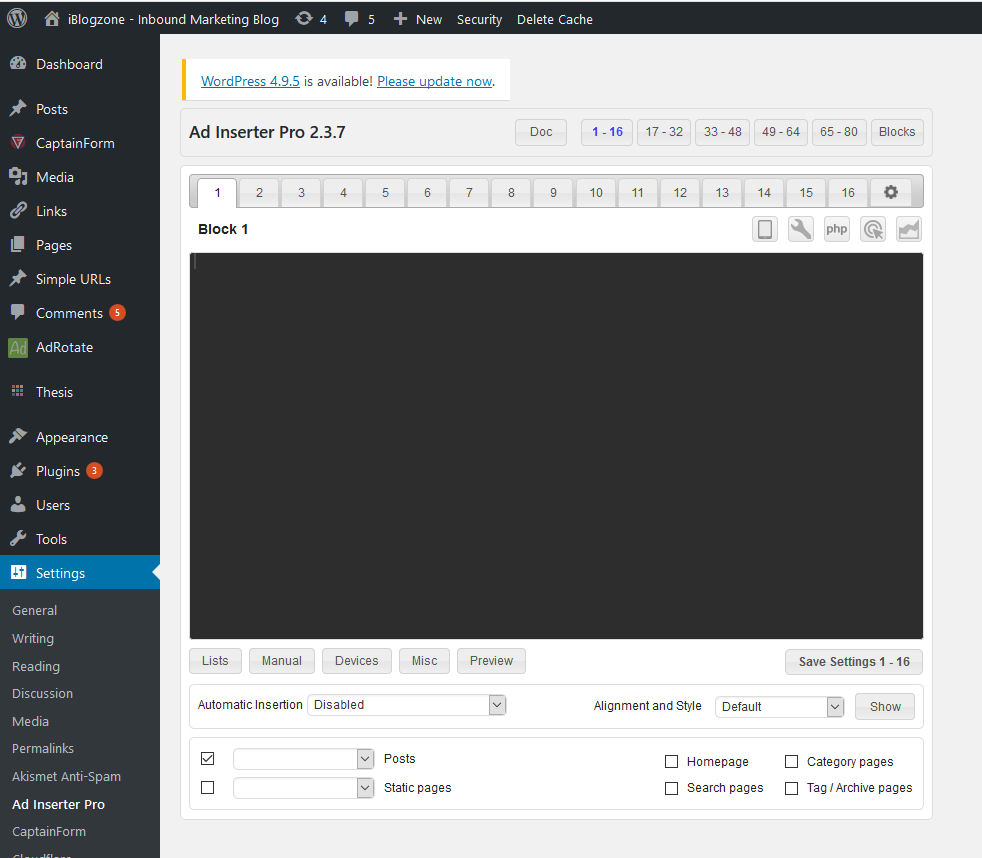Viewport: 982px width, 858px height.
Task: Toggle the php processing icon
Action: 837,229
